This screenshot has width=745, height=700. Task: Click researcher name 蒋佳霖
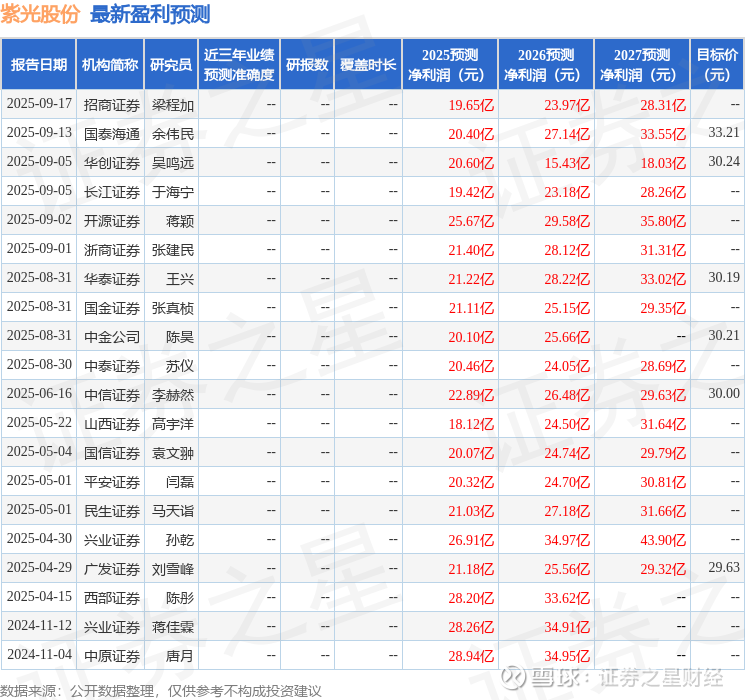point(173,627)
